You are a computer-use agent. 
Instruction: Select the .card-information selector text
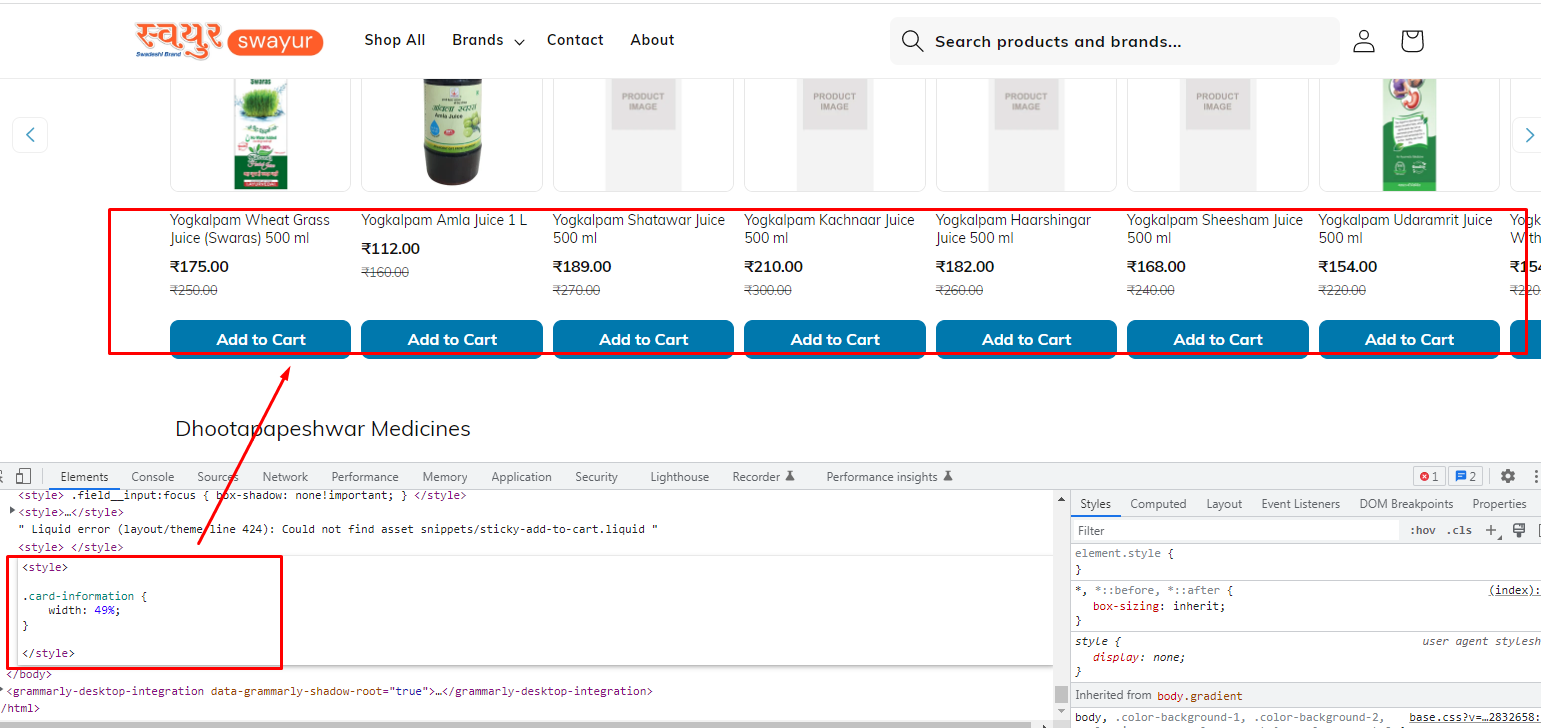pyautogui.click(x=78, y=596)
